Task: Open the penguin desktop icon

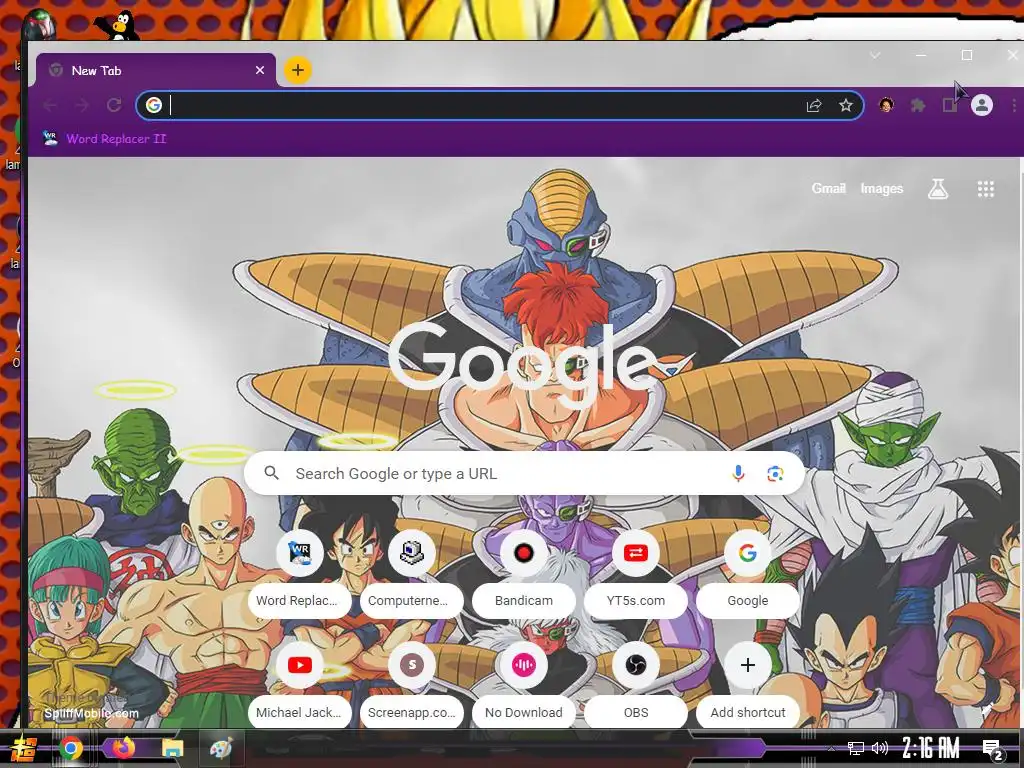Action: [x=117, y=25]
